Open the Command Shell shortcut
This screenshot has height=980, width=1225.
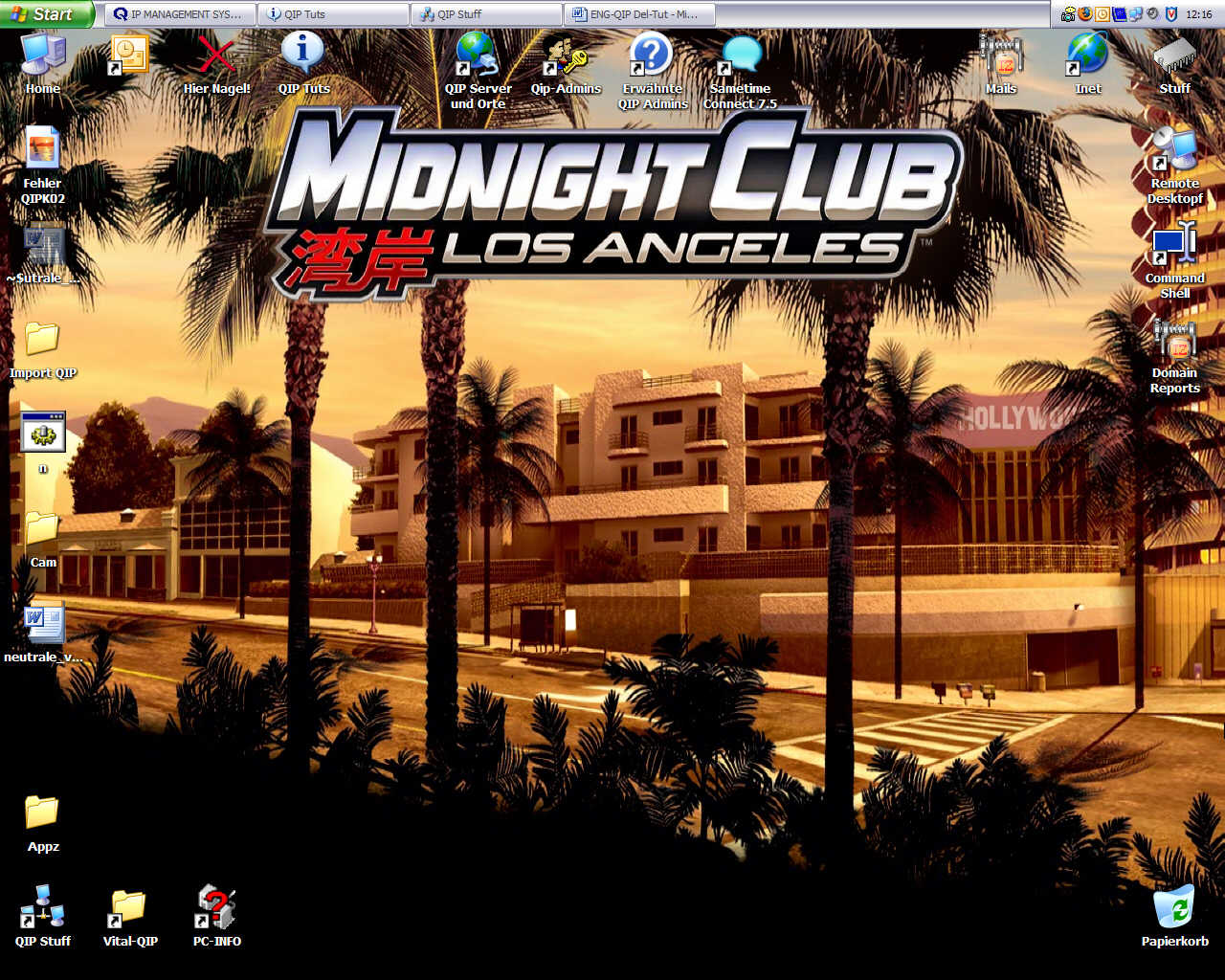[x=1175, y=260]
